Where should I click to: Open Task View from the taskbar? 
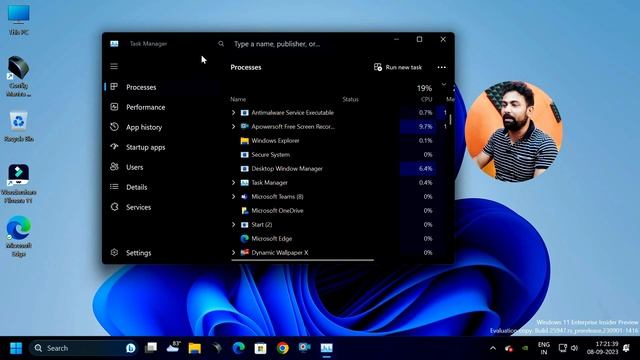[151, 348]
